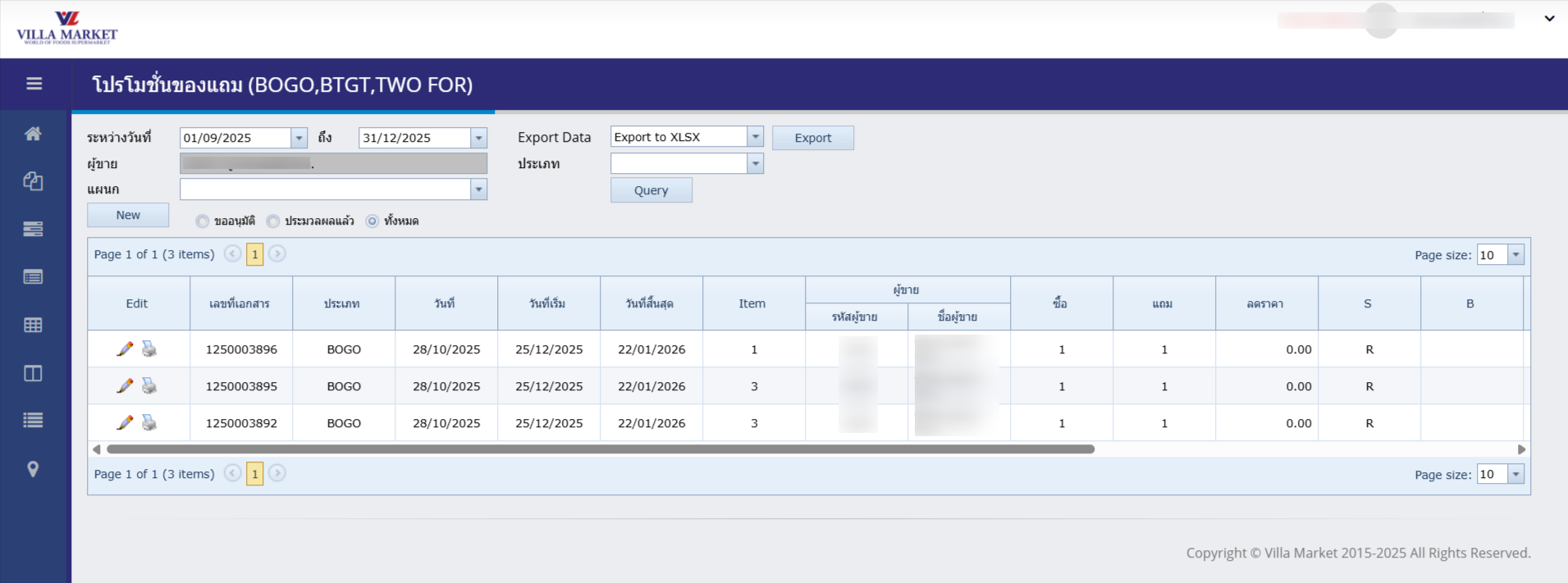Open the start date 01/09/2025 dropdown
The height and width of the screenshot is (583, 1568).
click(x=299, y=138)
